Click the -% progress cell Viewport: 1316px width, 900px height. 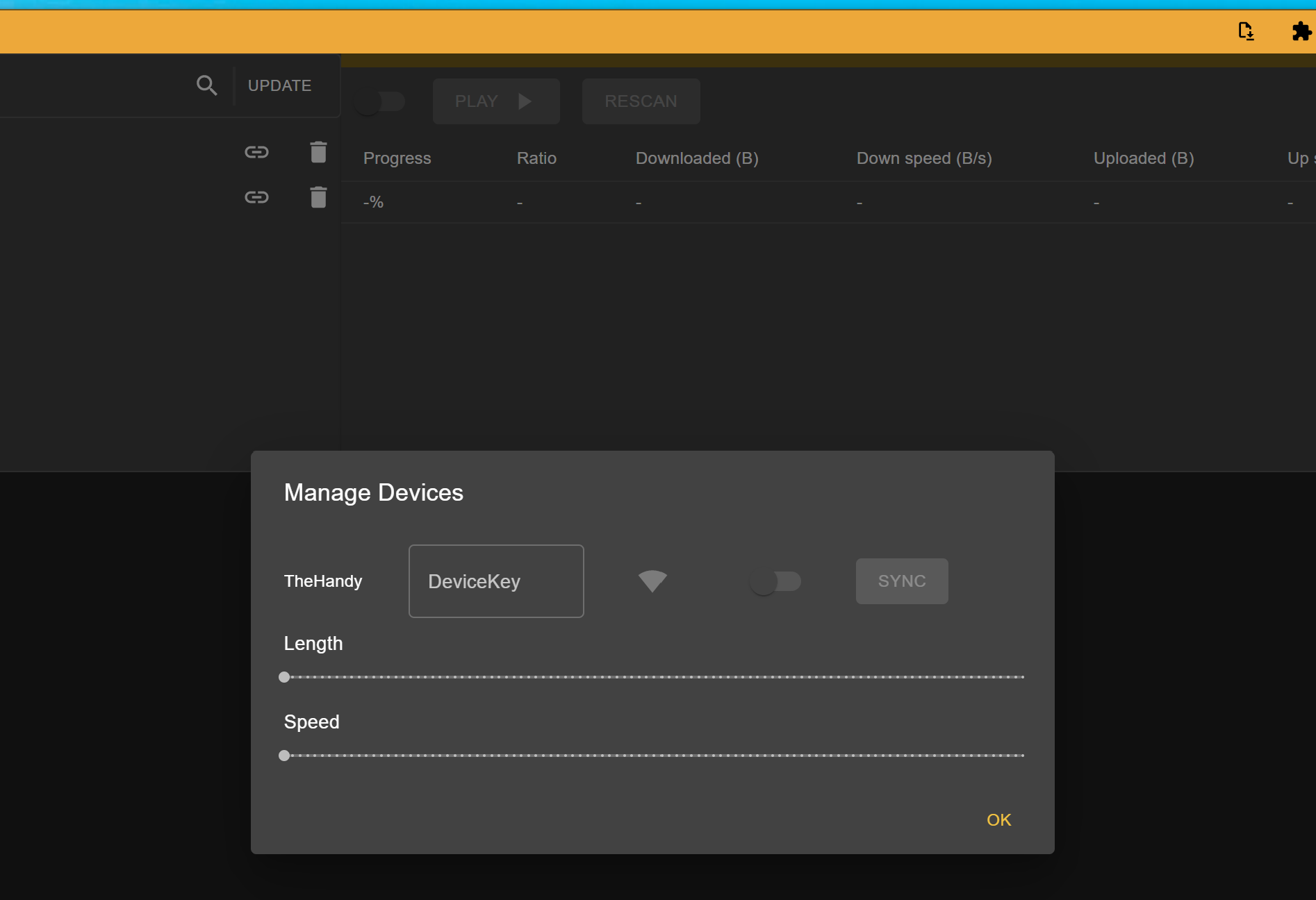pyautogui.click(x=373, y=202)
